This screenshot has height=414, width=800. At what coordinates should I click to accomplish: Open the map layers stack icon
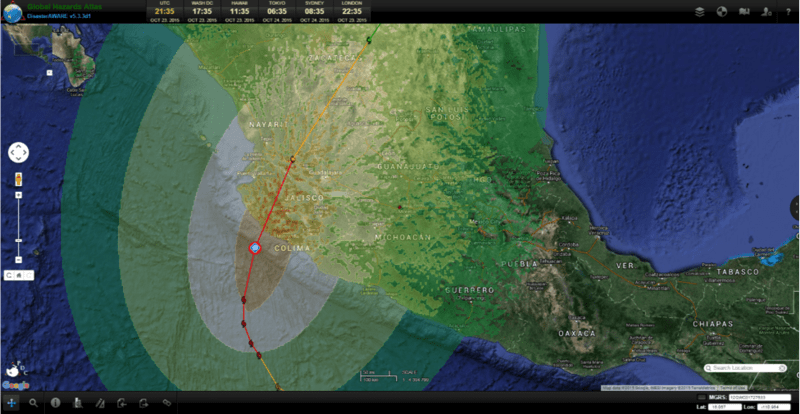tap(700, 11)
